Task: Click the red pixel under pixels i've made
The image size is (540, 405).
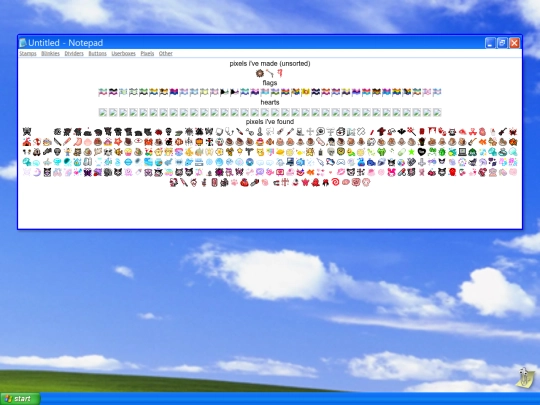Action: (x=280, y=73)
